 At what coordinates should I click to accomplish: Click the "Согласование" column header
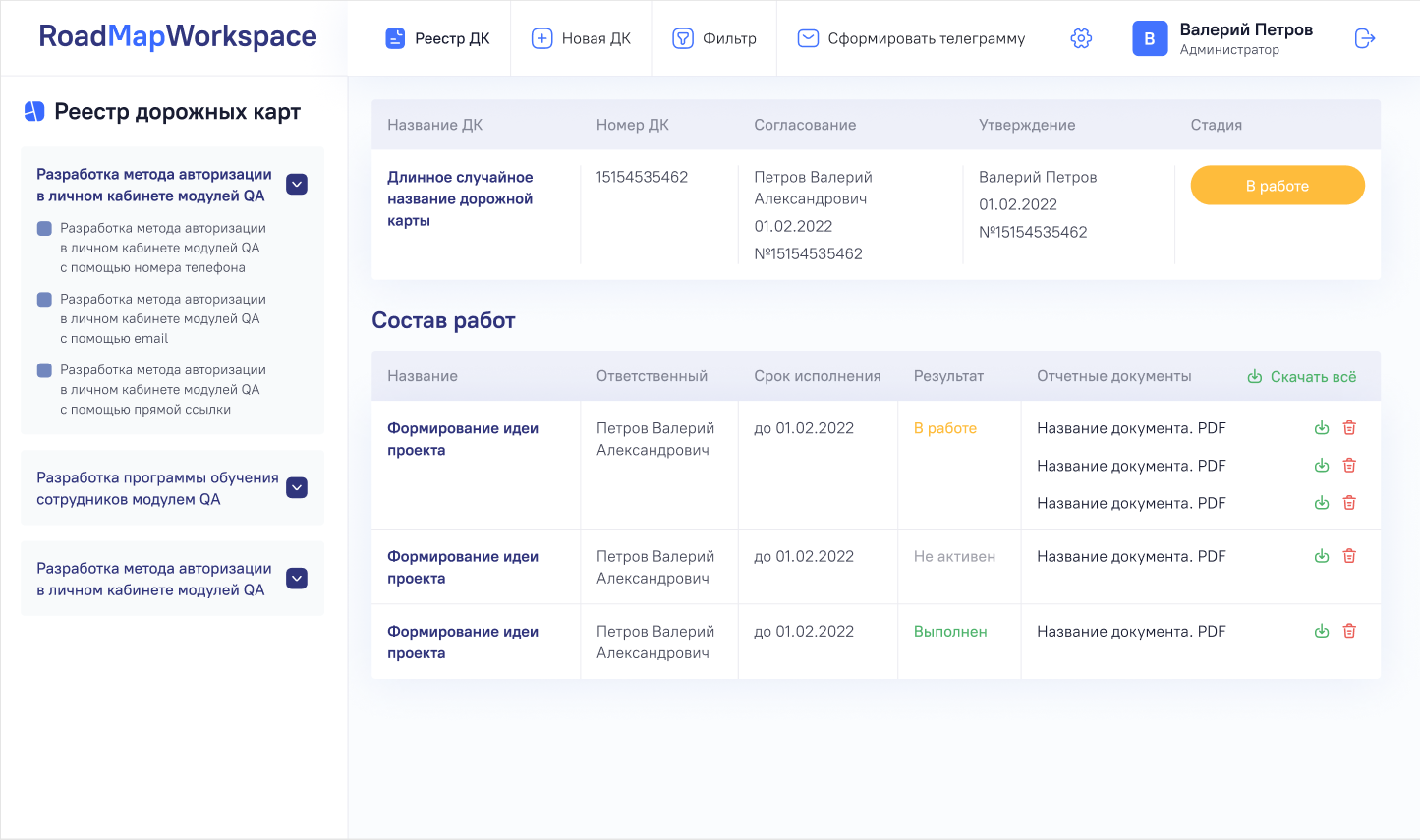[x=805, y=125]
